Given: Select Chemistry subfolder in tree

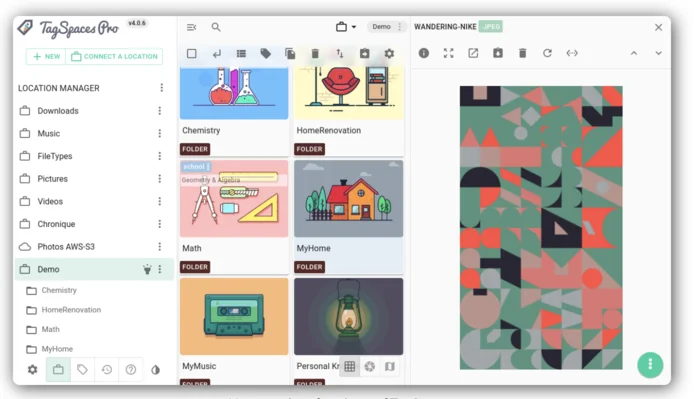Looking at the screenshot, I should tap(59, 290).
